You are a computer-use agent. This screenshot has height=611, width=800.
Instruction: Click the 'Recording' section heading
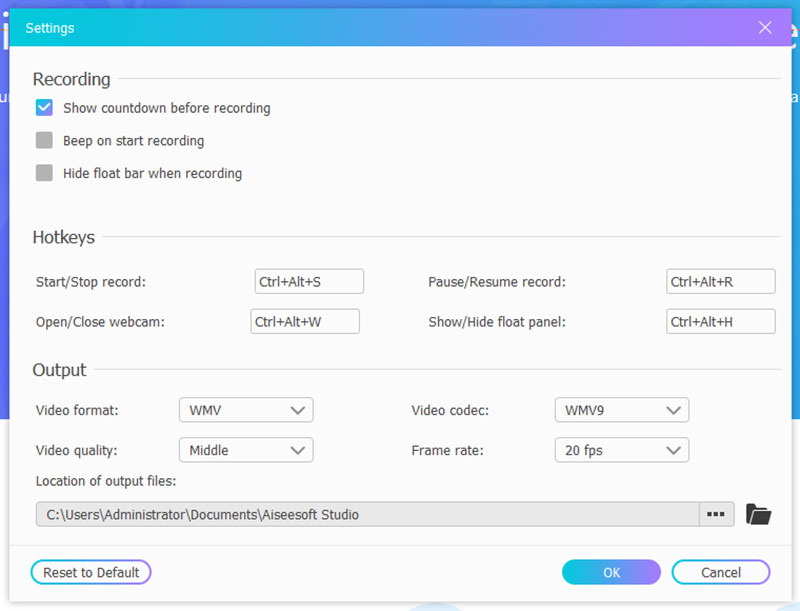(x=71, y=80)
